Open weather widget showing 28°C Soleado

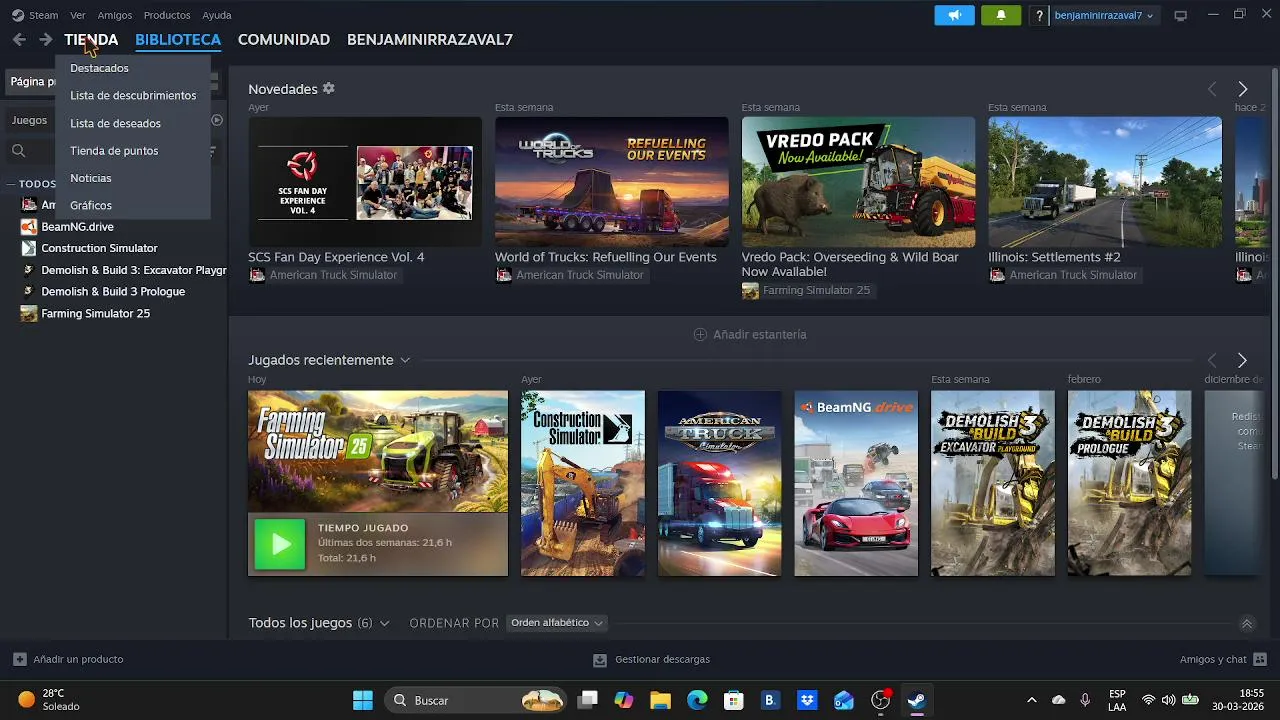tap(49, 700)
